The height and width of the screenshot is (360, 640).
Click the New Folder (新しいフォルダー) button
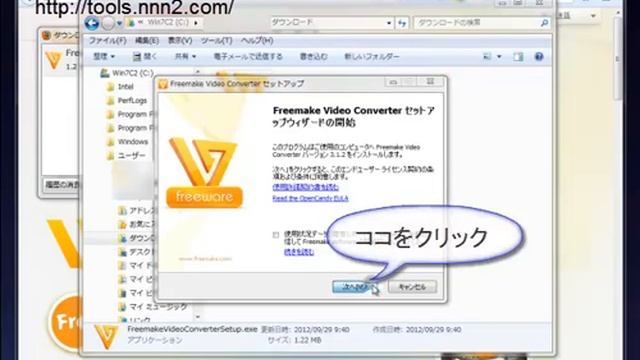(x=371, y=56)
